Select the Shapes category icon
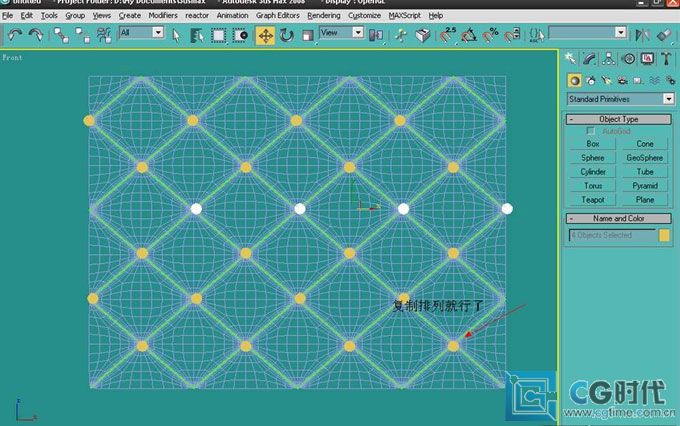 pyautogui.click(x=591, y=80)
